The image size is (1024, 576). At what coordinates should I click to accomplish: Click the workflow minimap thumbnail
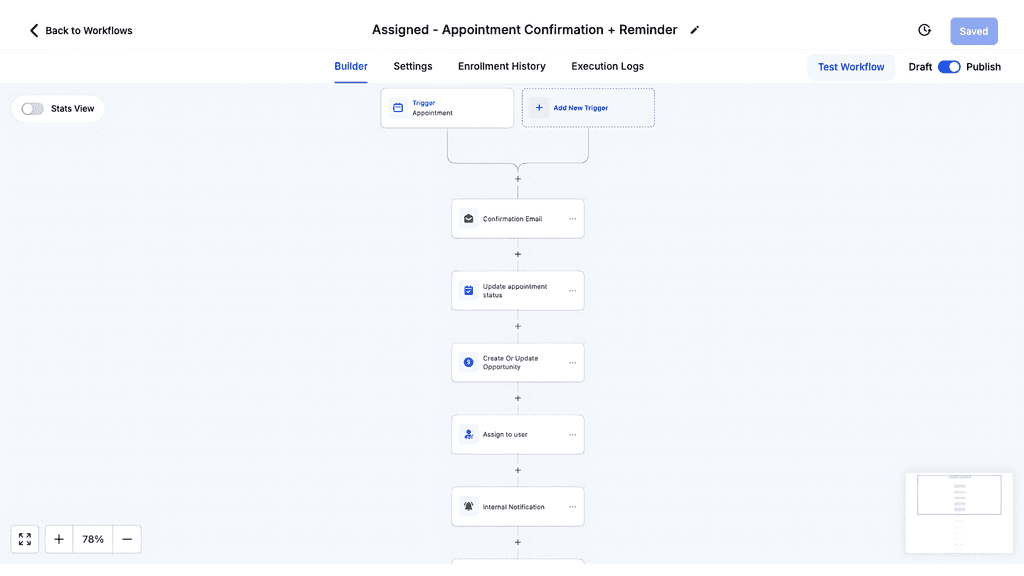point(959,513)
